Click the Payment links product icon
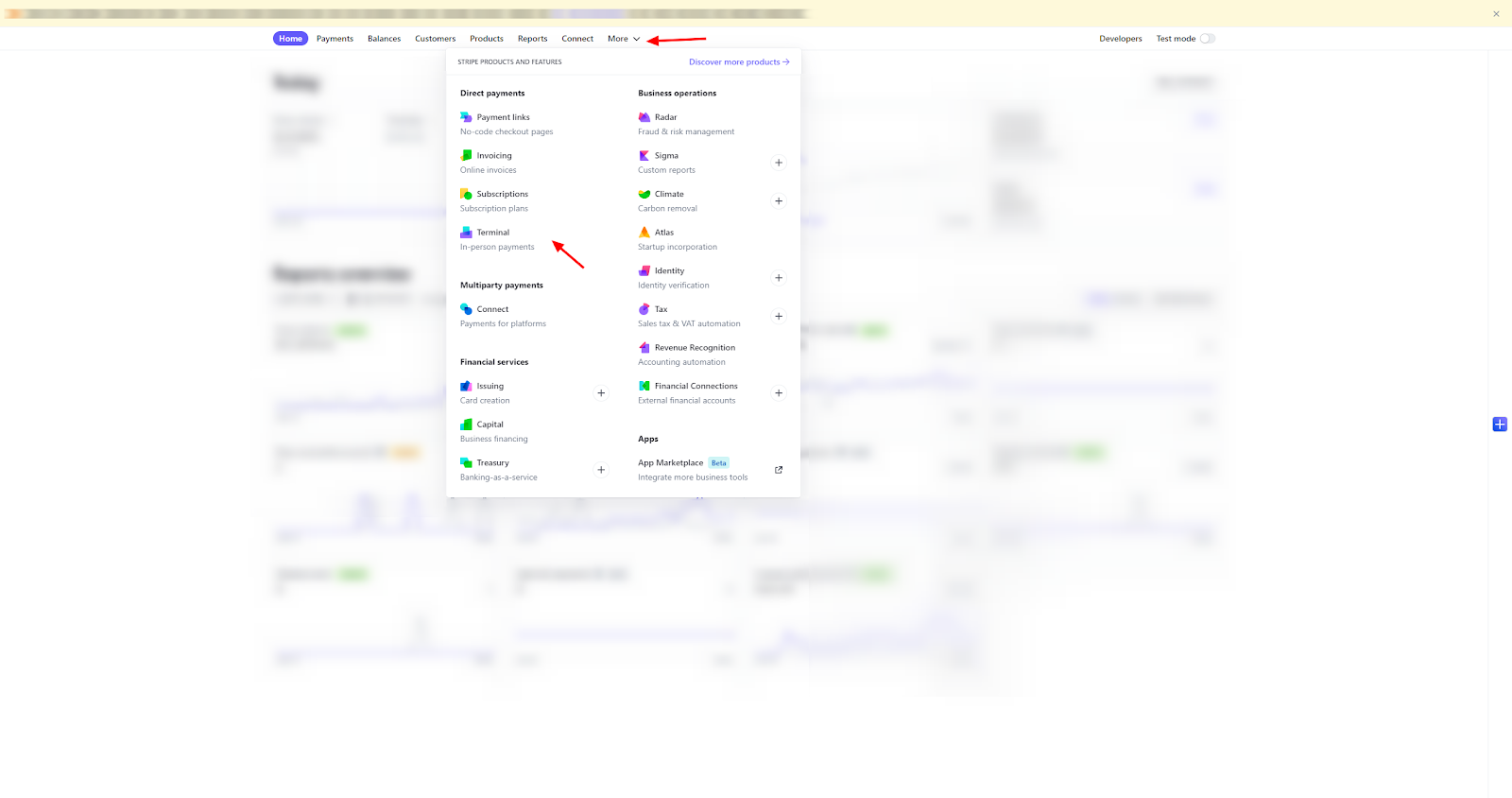Screen dimensions: 1512x798 coord(466,117)
